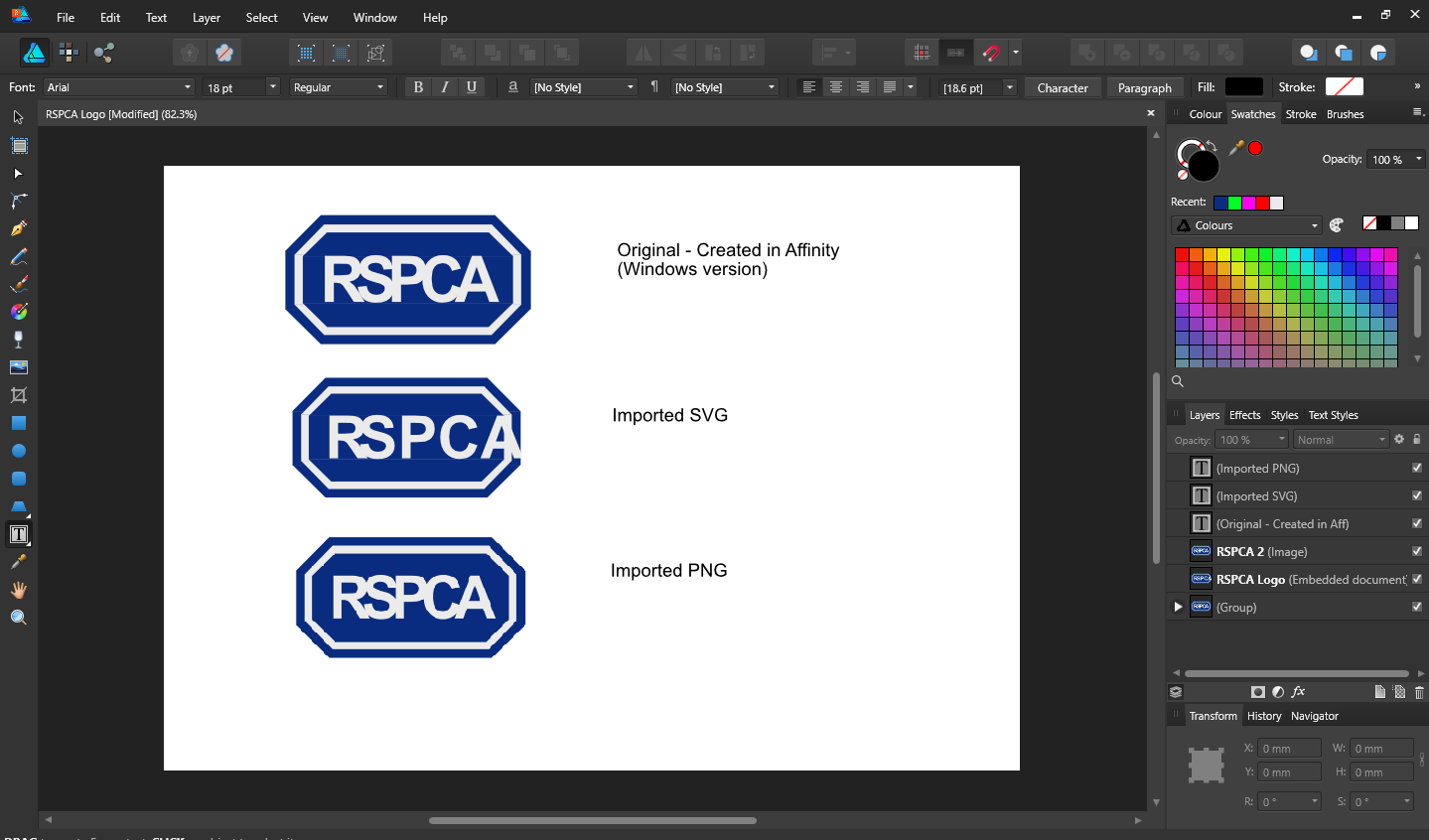Pick the red recent colour swatch
1429x840 pixels.
tap(1262, 203)
